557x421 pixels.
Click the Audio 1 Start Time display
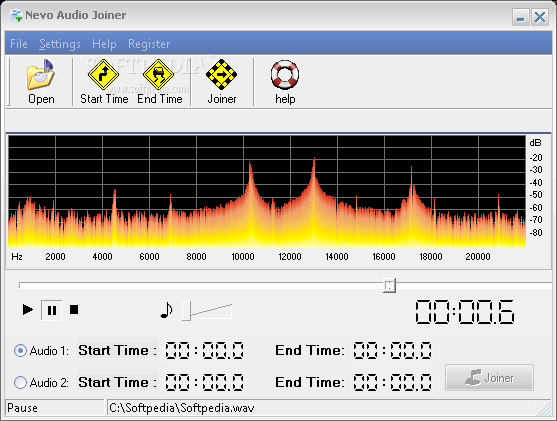click(x=205, y=350)
